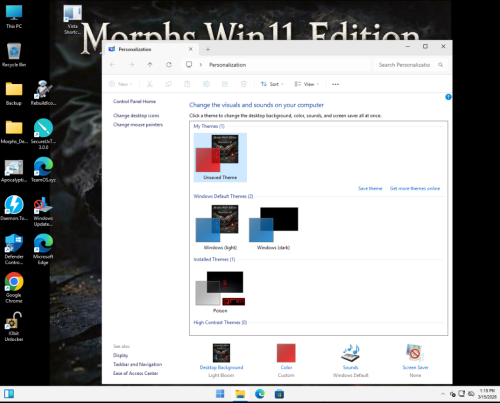The height and width of the screenshot is (403, 500).
Task: Open the Recycle Bin desktop icon
Action: 14,55
